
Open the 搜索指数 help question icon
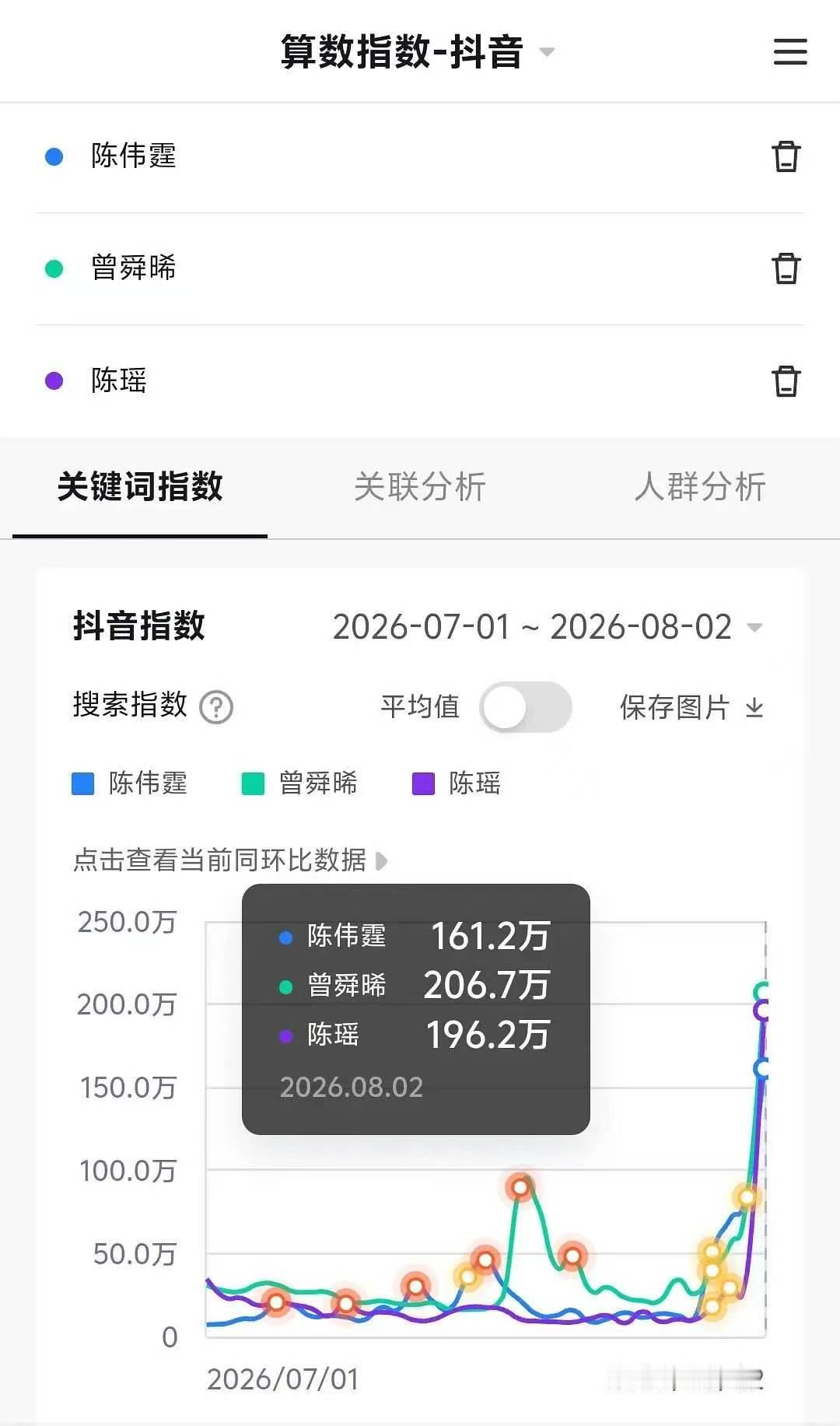tap(216, 707)
